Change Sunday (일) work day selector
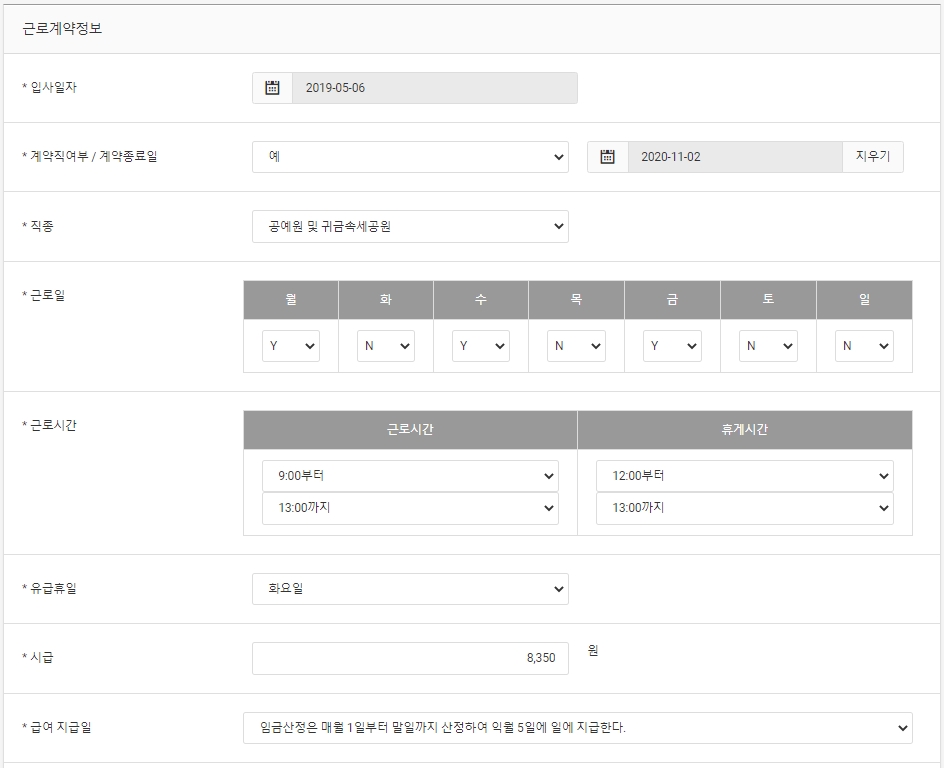944x768 pixels. (864, 346)
